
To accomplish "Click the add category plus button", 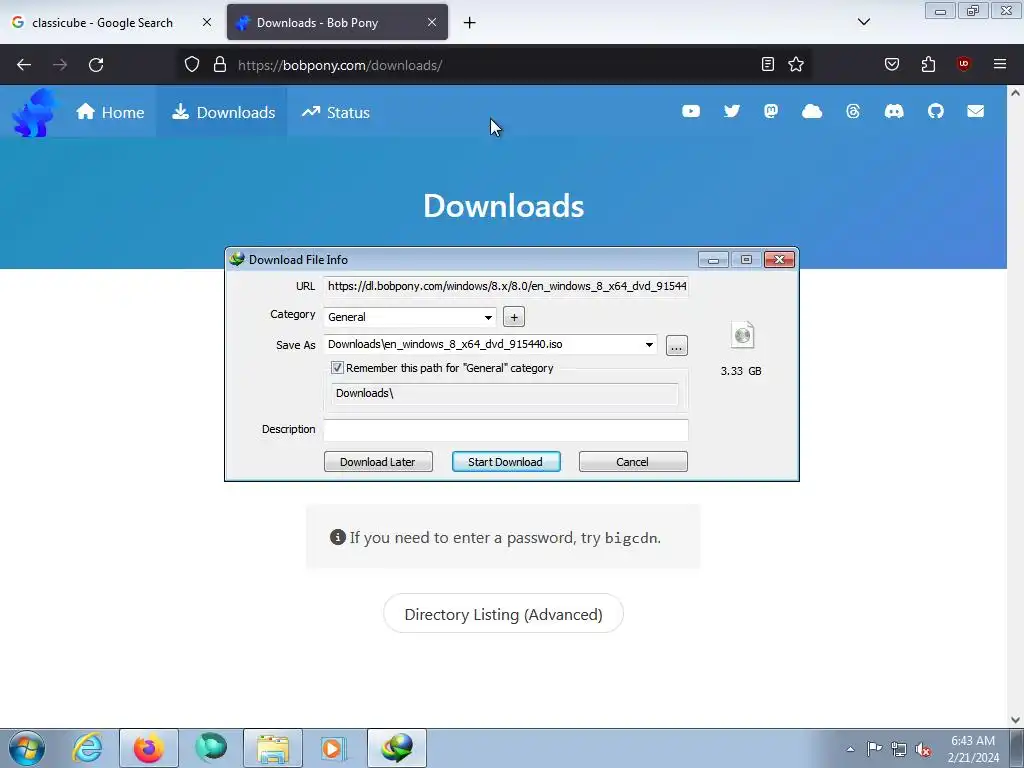I will 514,317.
